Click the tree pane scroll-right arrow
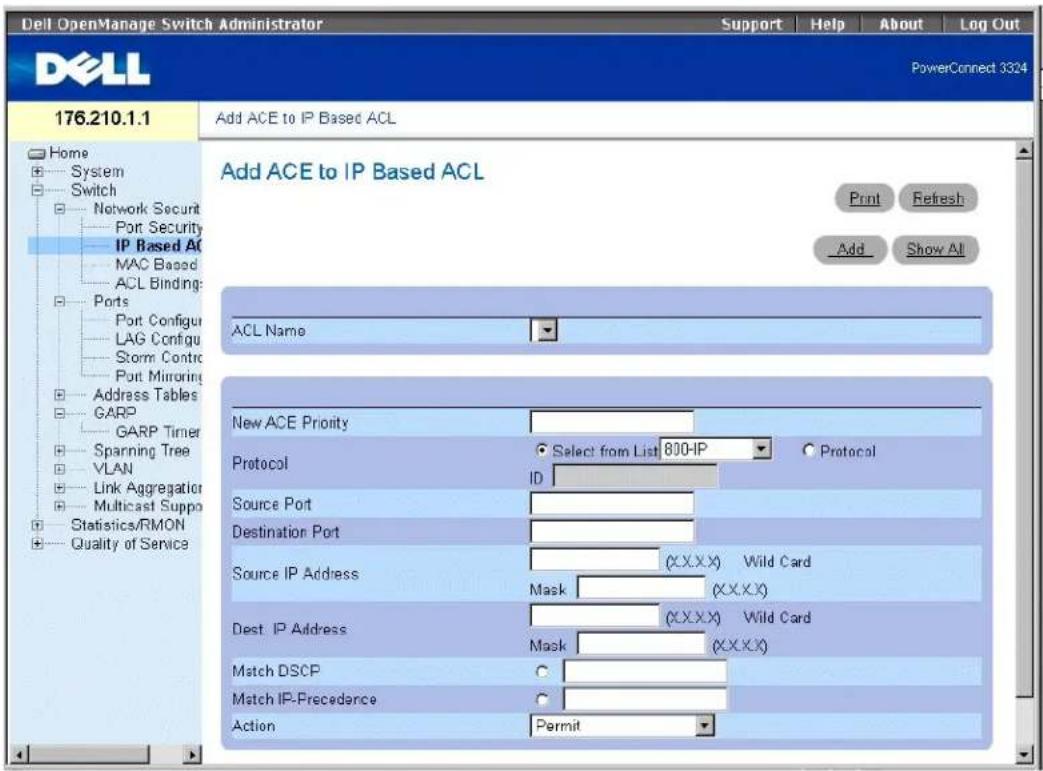1043x771 pixels. (192, 755)
